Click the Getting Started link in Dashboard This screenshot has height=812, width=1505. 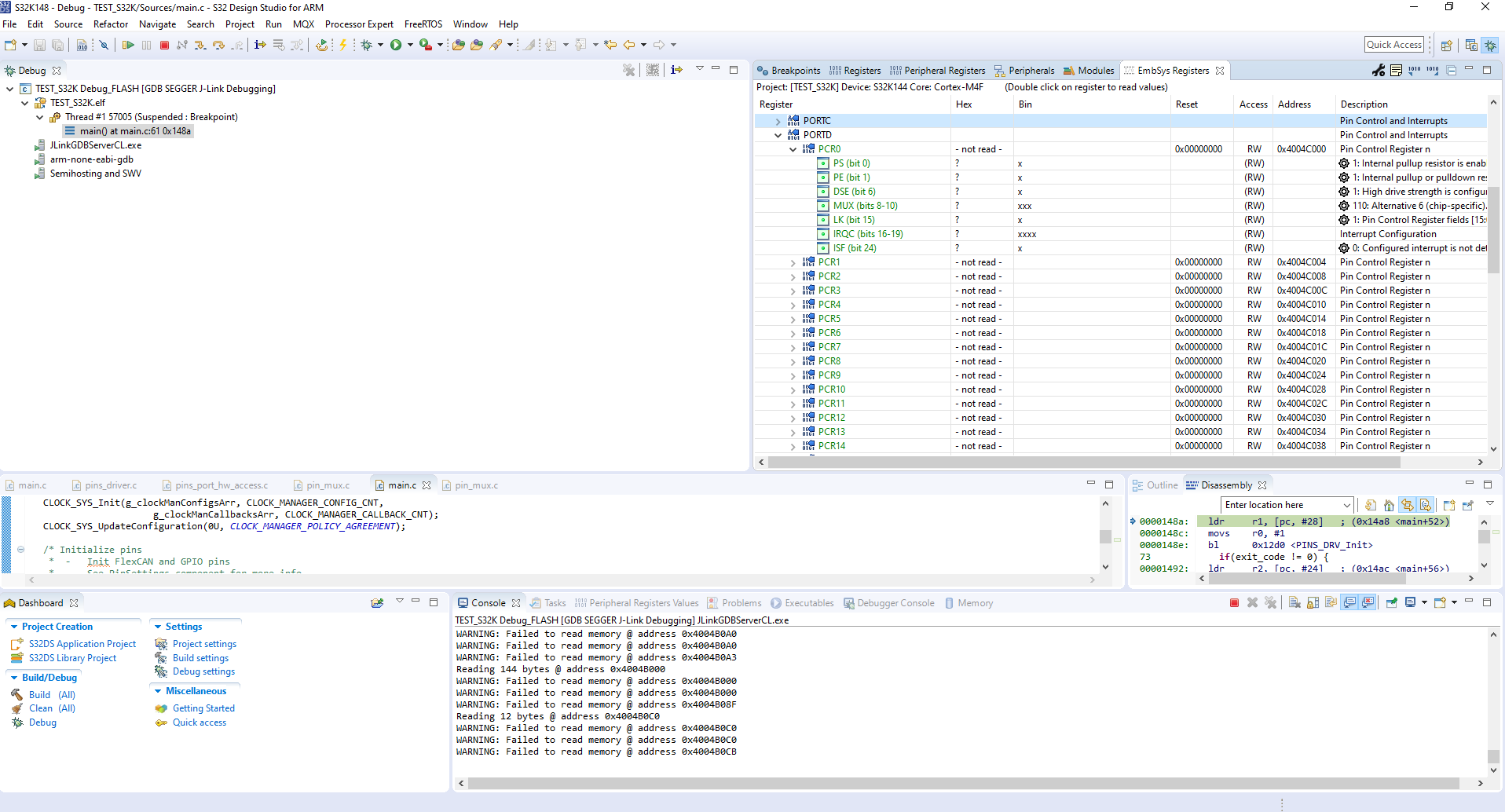click(203, 708)
